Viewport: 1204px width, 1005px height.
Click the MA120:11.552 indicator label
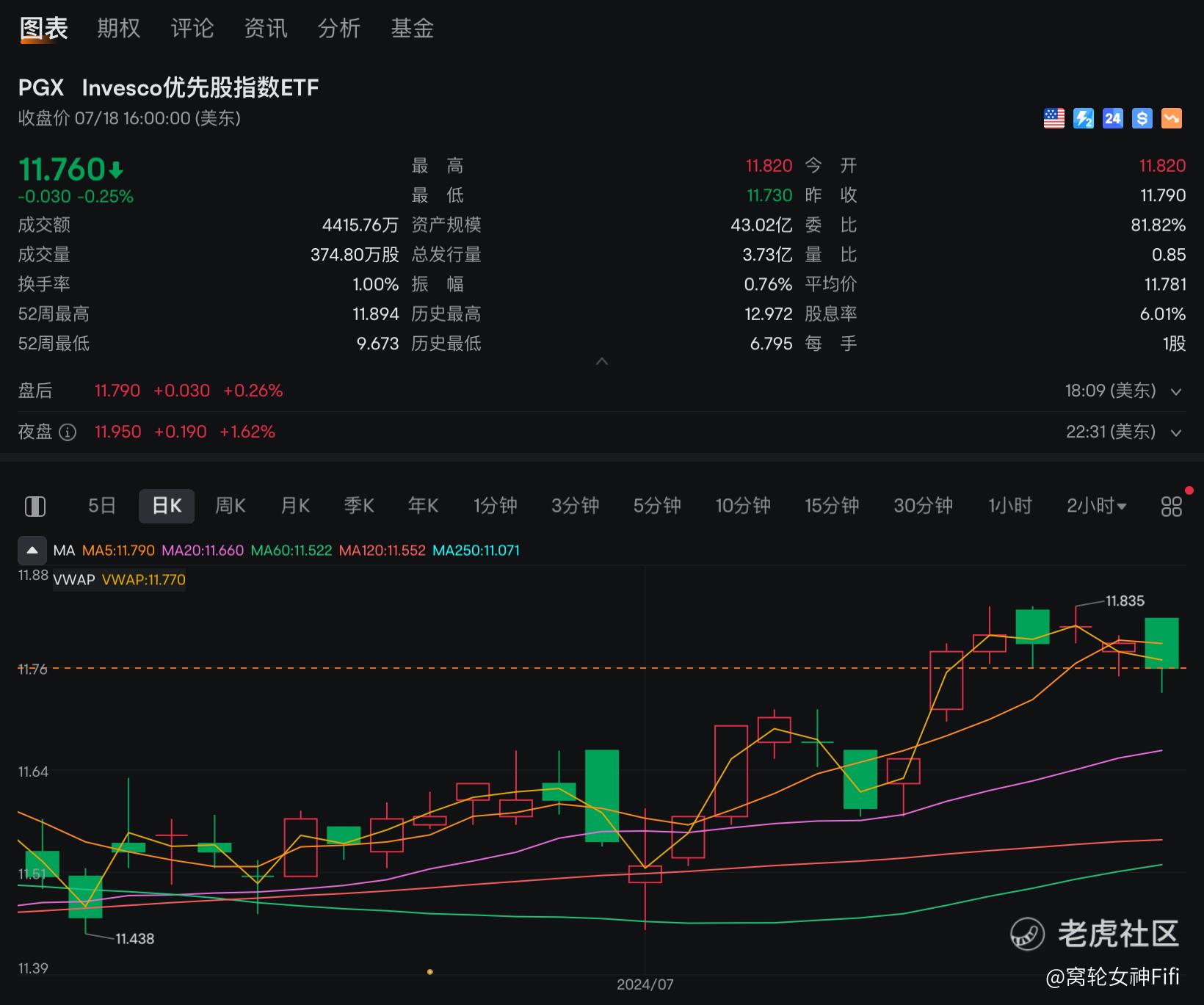pyautogui.click(x=382, y=551)
